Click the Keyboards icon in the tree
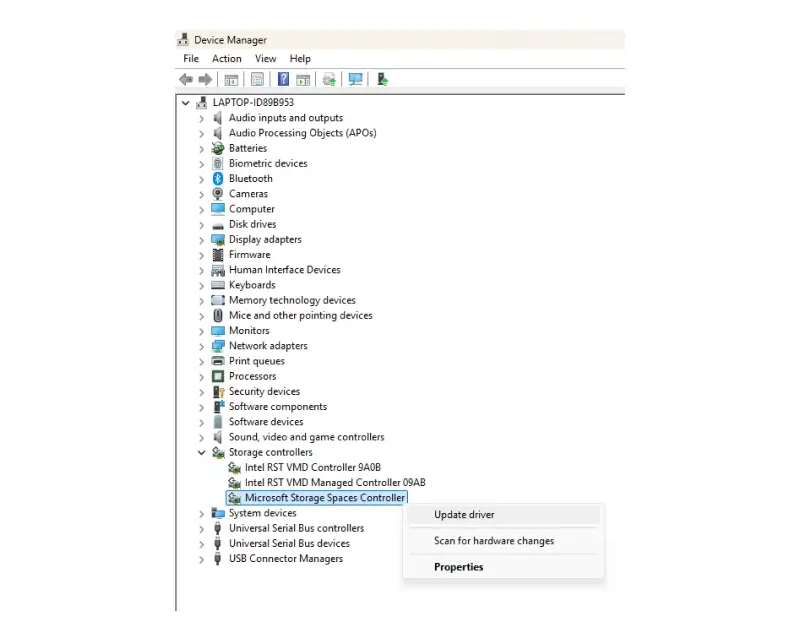The width and height of the screenshot is (800, 641). [218, 285]
